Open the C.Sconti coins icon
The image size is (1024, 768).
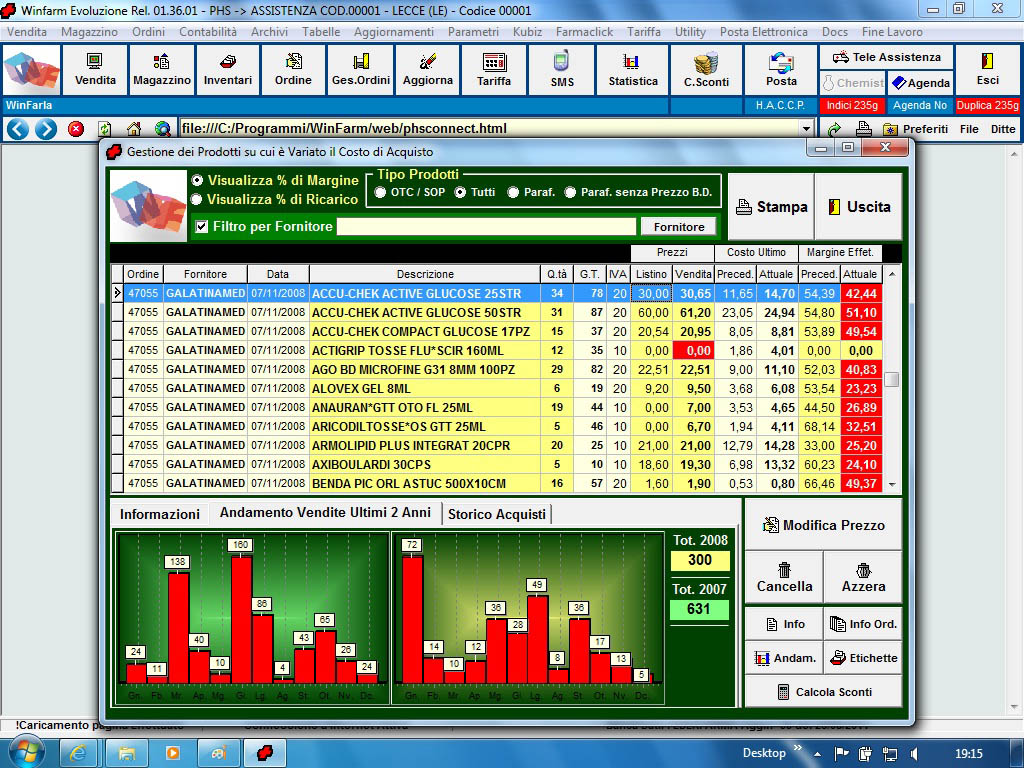pos(706,69)
